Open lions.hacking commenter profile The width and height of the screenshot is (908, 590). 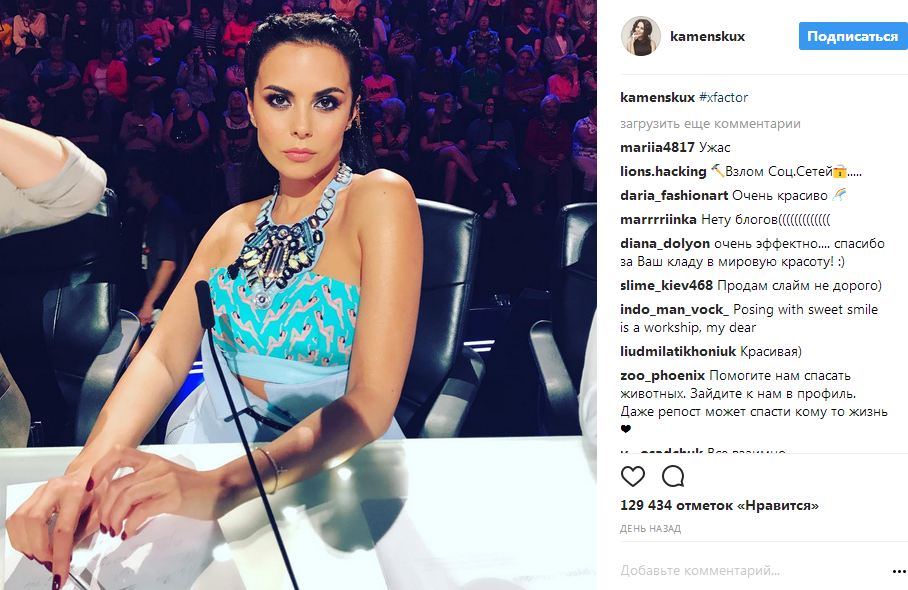663,171
